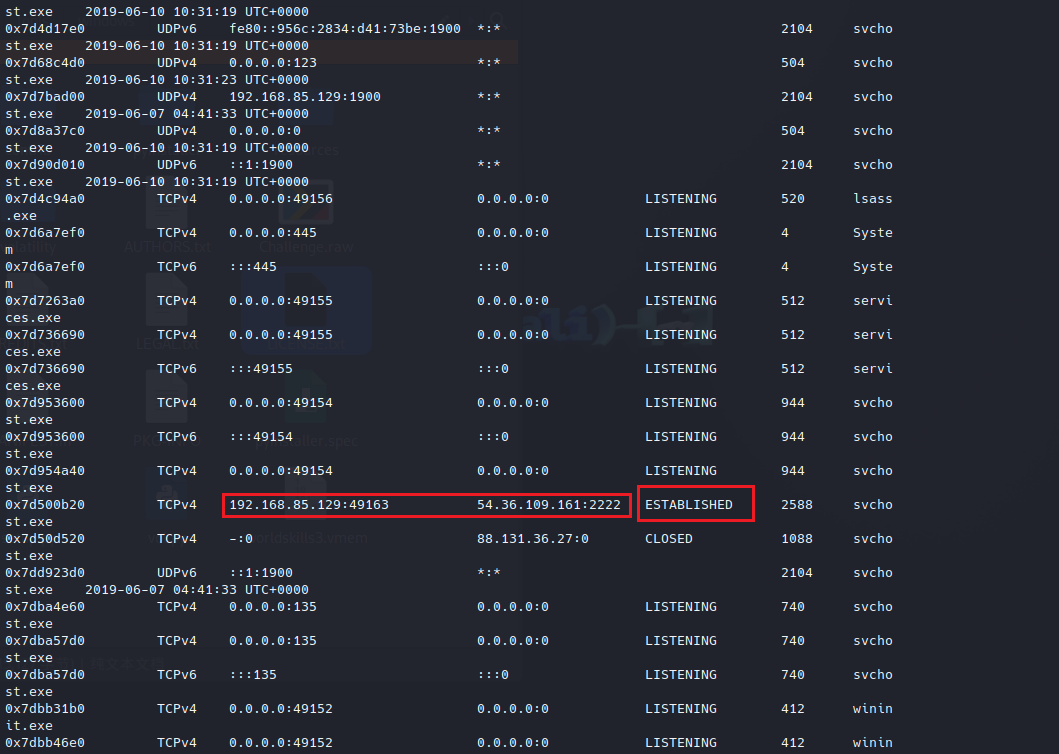Click UDP address 192.168.85.129:1900
1059x754 pixels.
[x=304, y=97]
